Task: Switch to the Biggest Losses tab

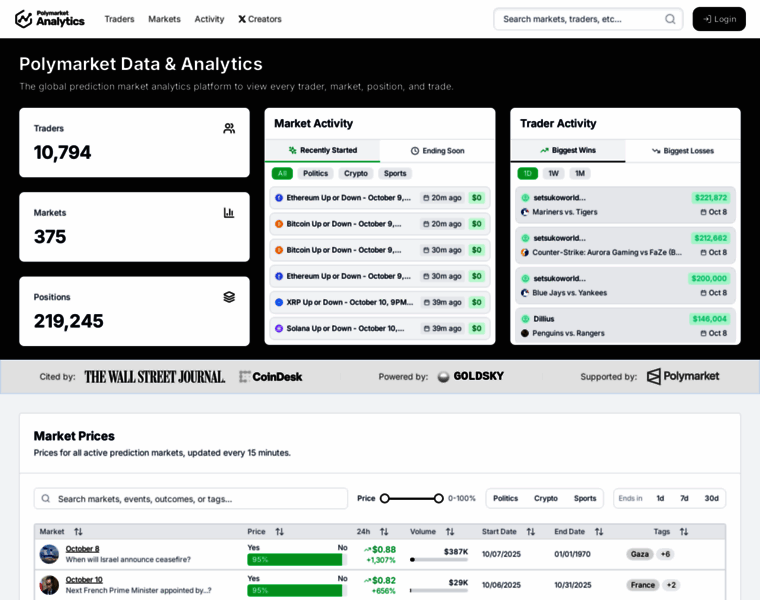Action: [682, 150]
